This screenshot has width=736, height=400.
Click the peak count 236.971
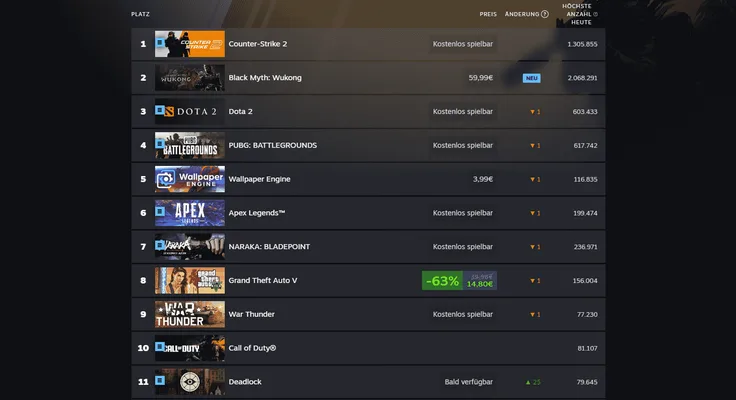(x=585, y=247)
